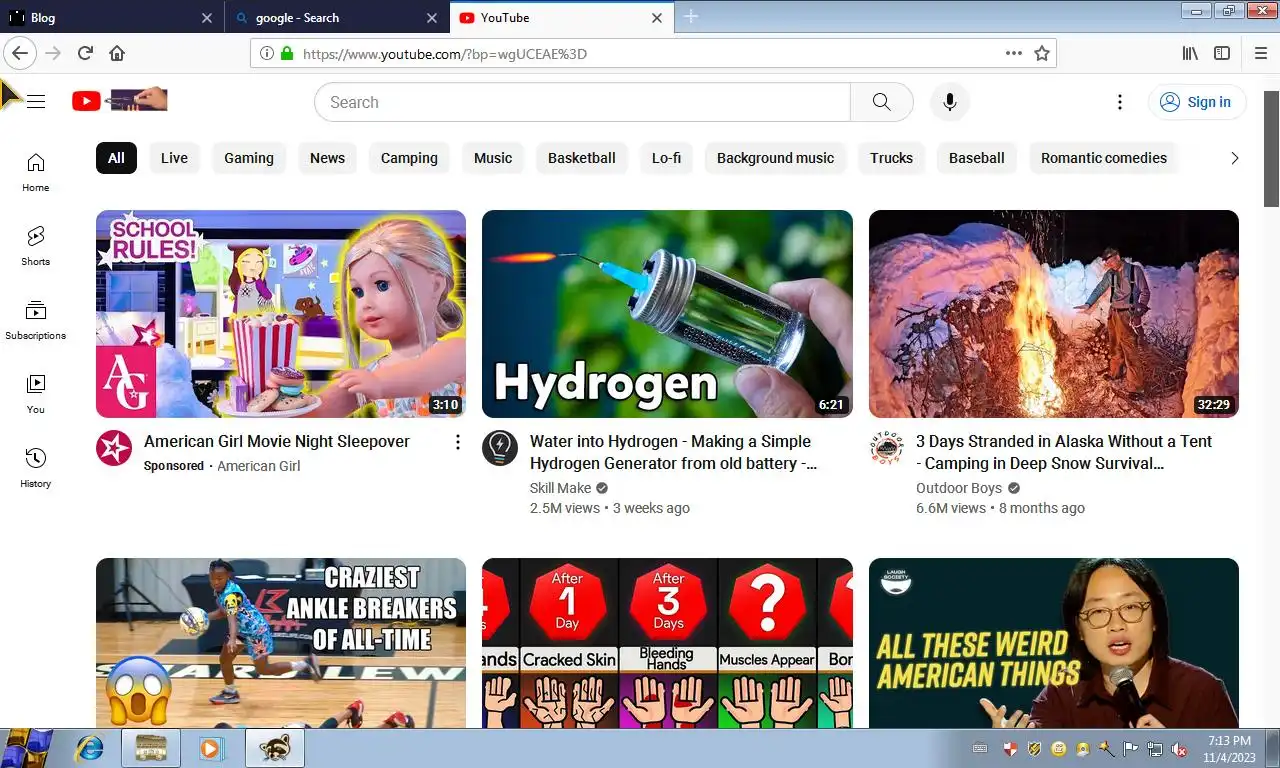Open Outdoor Boys channel avatar

(x=887, y=448)
